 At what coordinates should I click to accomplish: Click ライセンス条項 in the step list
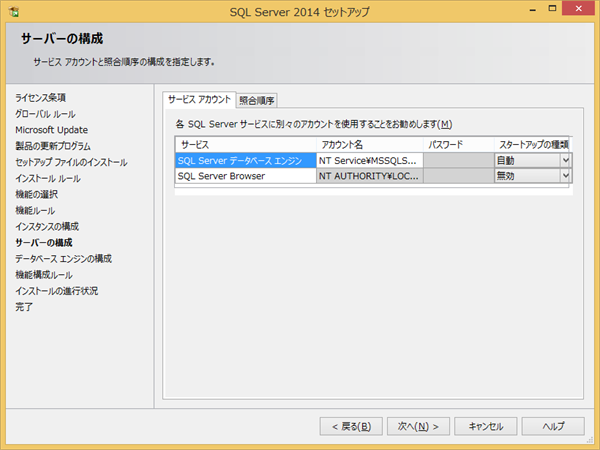[41, 98]
